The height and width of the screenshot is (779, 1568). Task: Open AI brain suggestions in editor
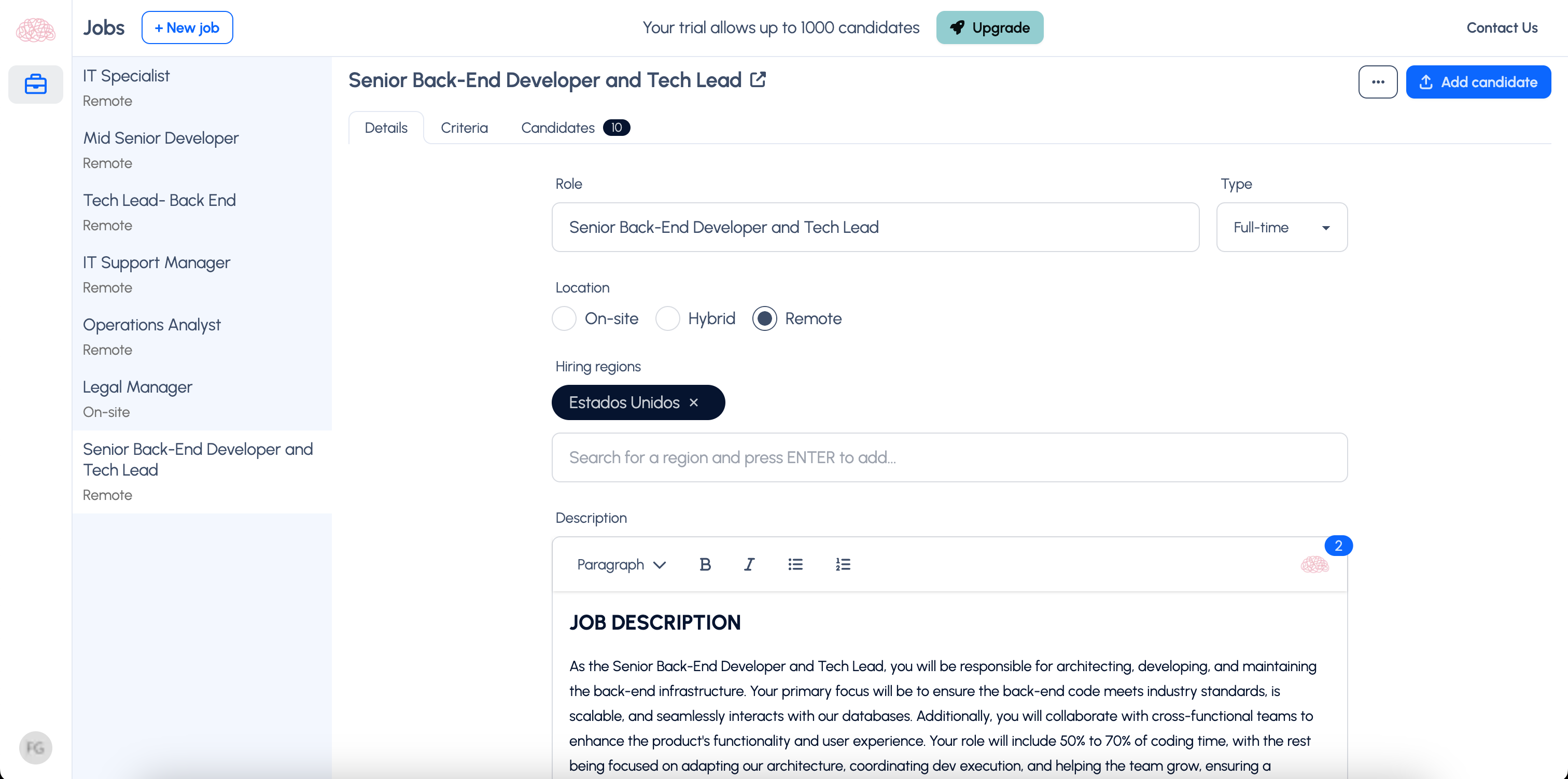click(1314, 565)
